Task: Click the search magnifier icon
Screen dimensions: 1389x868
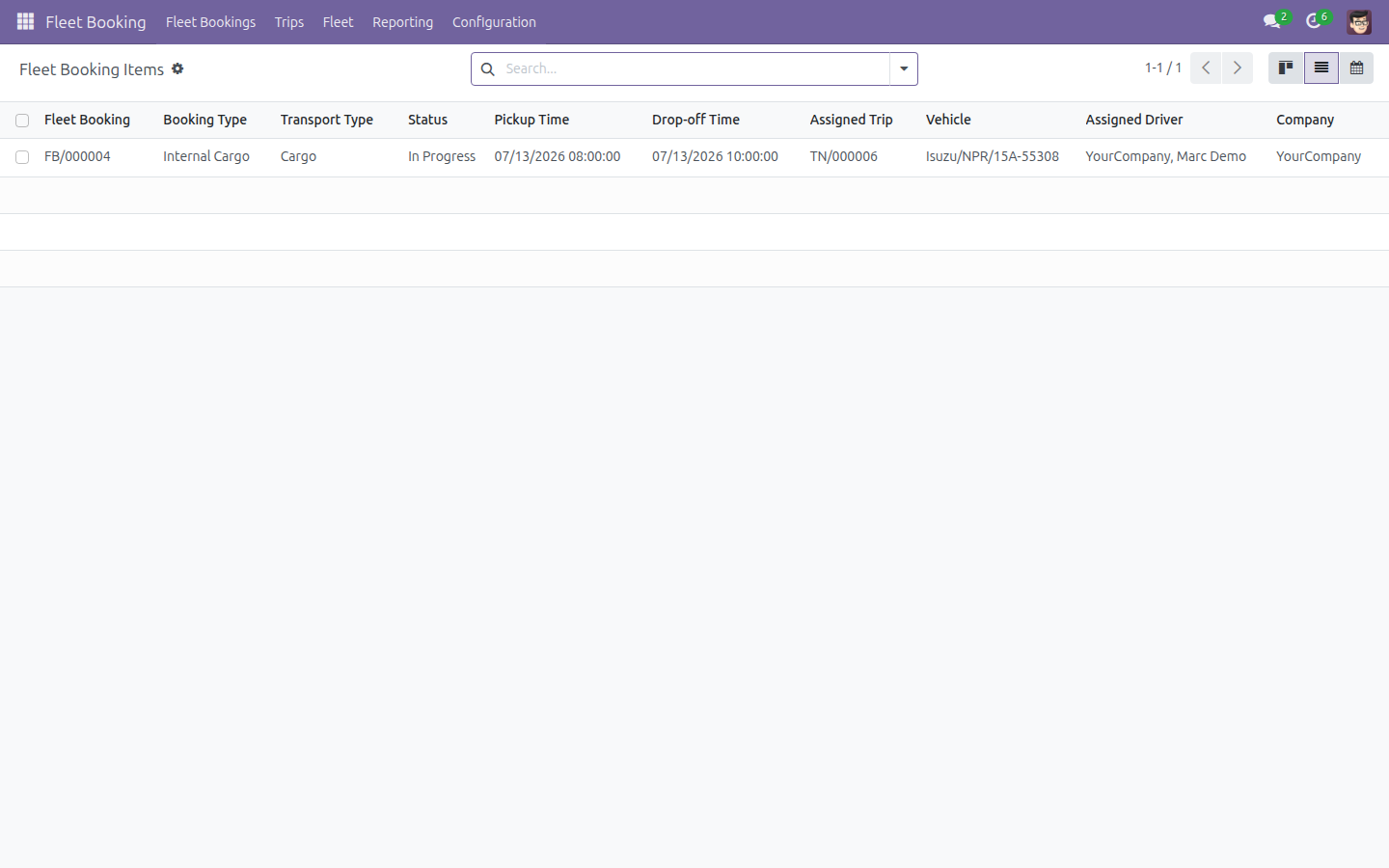Action: tap(488, 68)
